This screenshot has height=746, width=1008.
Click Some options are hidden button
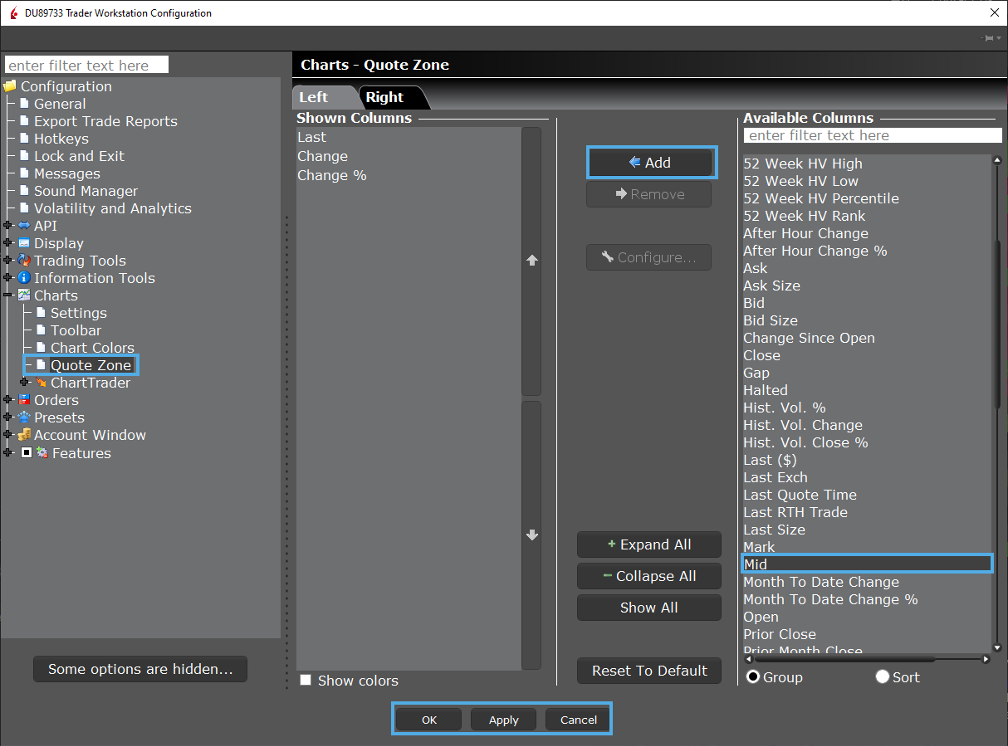[x=140, y=669]
